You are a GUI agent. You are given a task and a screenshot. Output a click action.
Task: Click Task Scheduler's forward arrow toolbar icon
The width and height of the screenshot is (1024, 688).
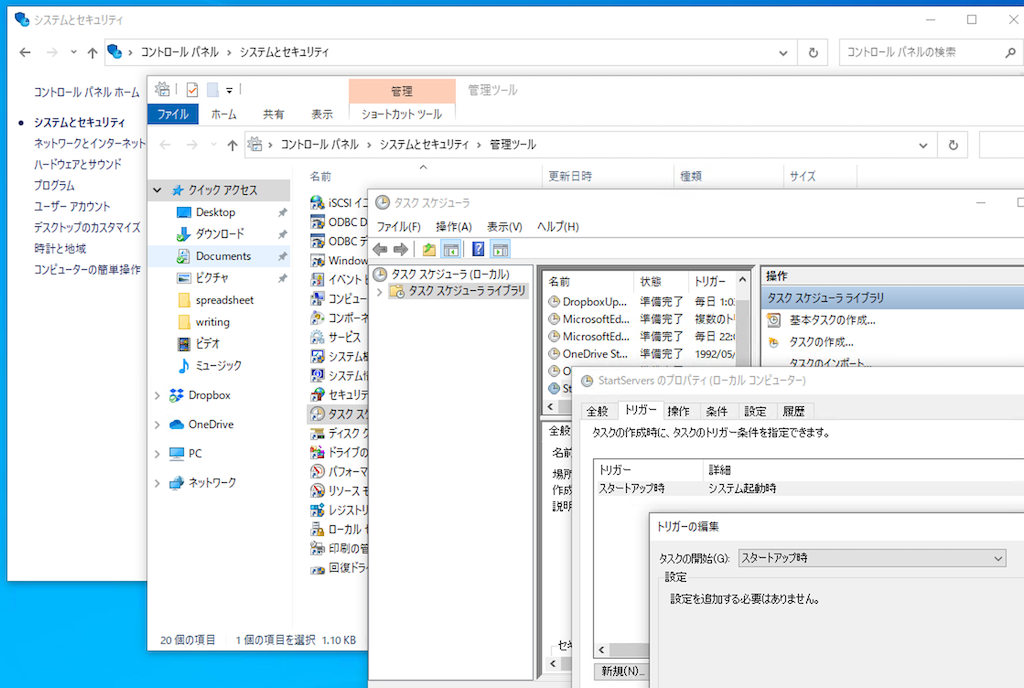click(401, 249)
